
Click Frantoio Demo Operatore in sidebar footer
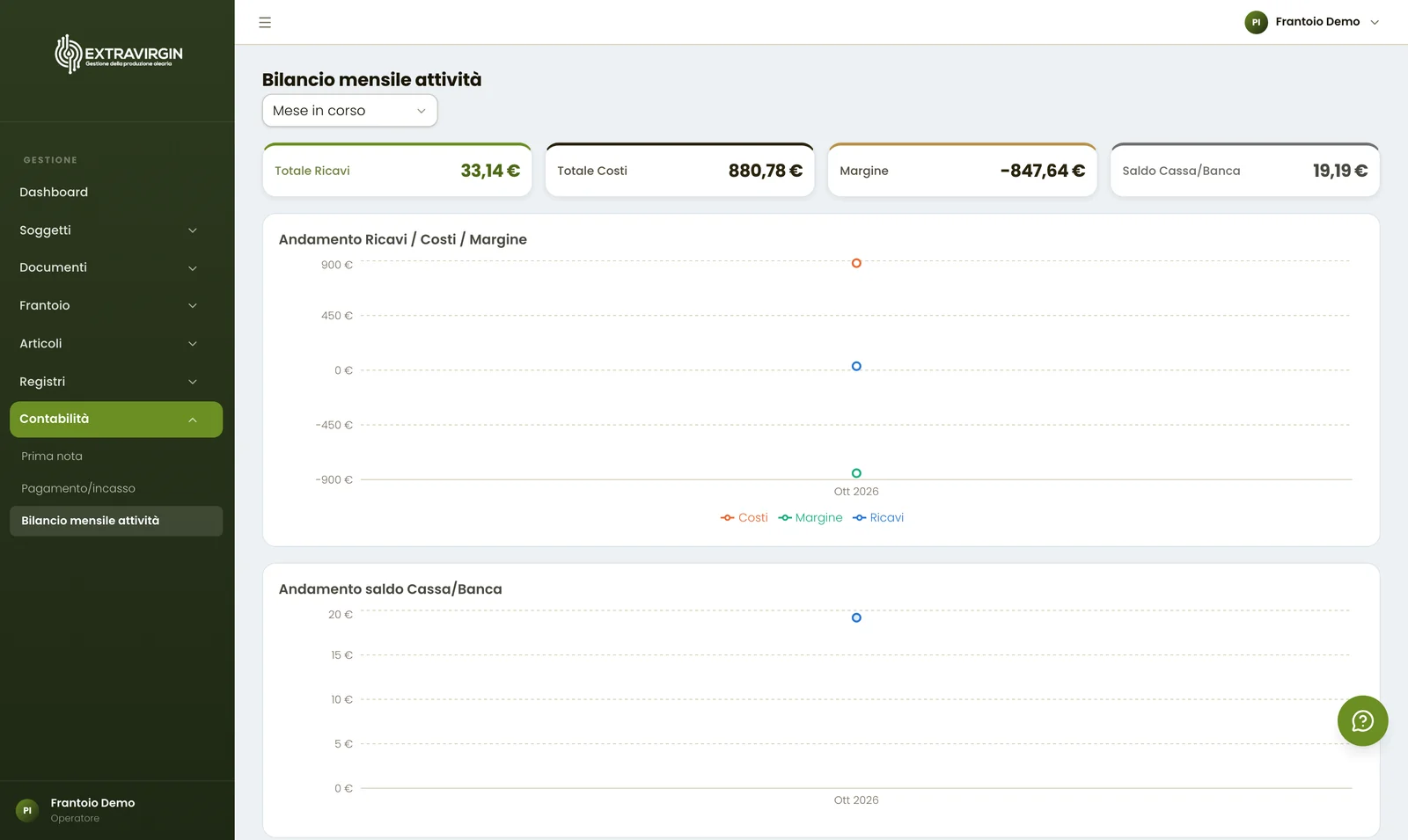click(x=92, y=810)
